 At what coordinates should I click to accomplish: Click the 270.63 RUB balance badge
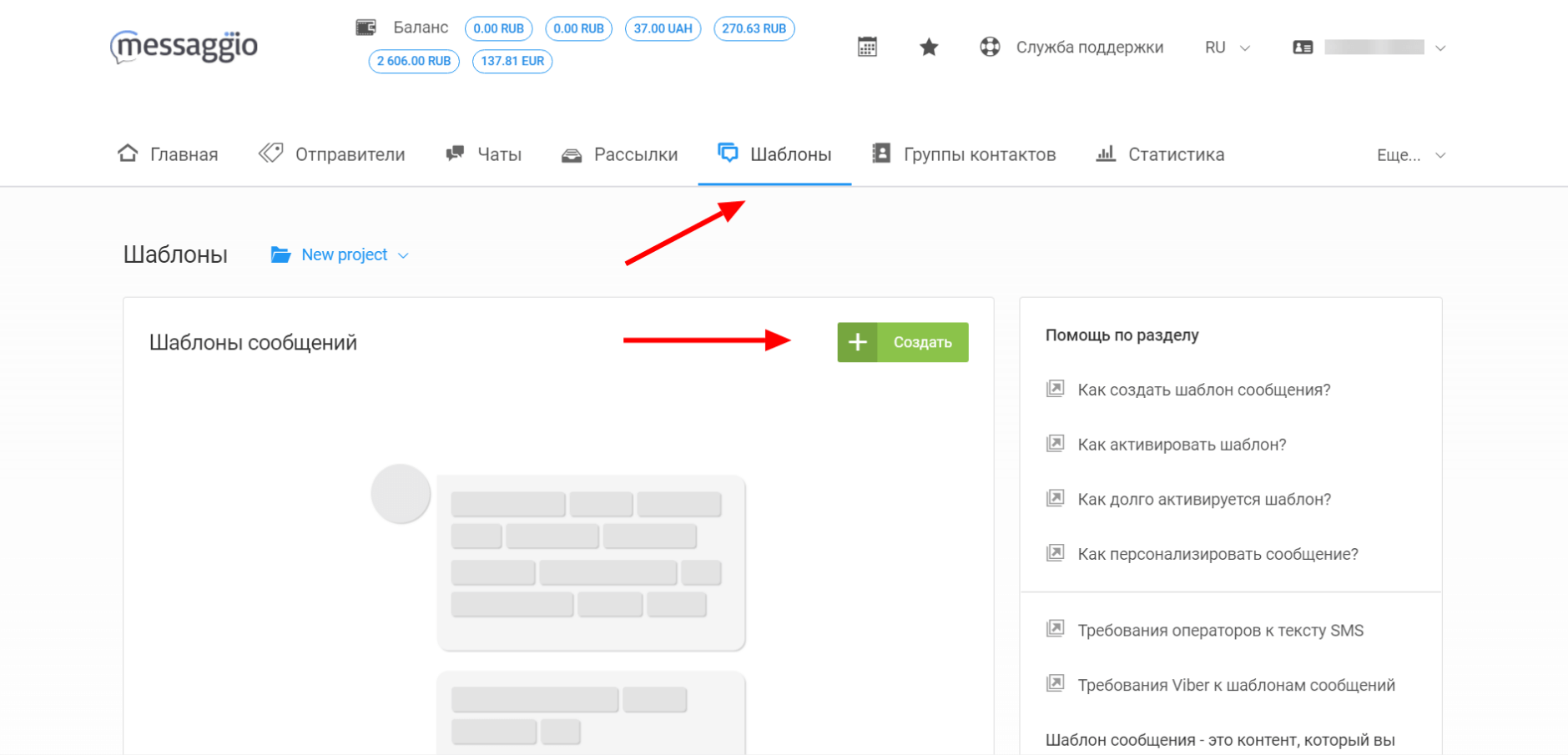(754, 28)
